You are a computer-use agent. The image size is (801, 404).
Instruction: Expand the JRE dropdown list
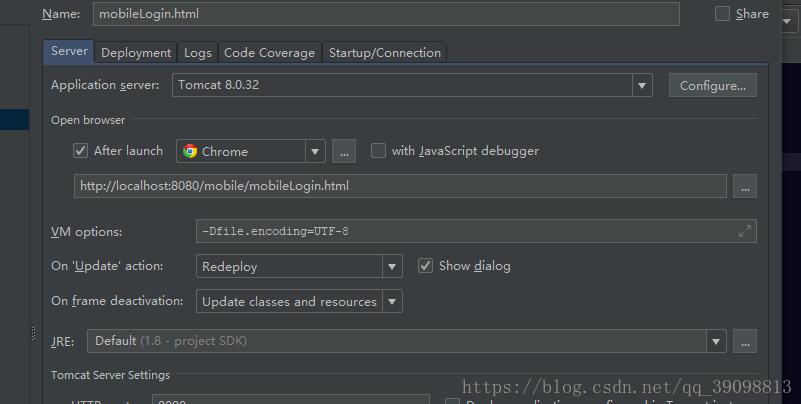[x=715, y=341]
